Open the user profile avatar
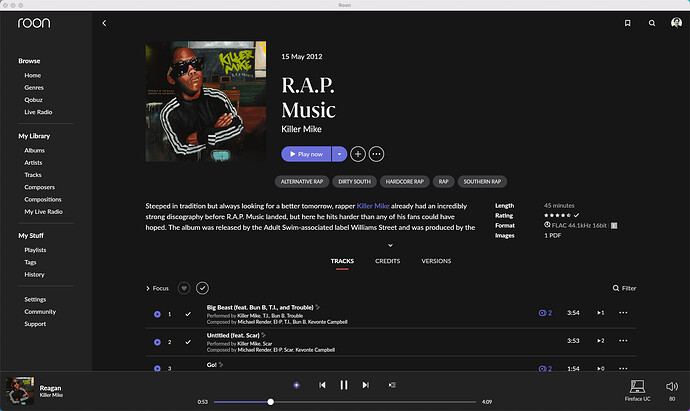Viewport: 690px width, 411px height. [676, 23]
